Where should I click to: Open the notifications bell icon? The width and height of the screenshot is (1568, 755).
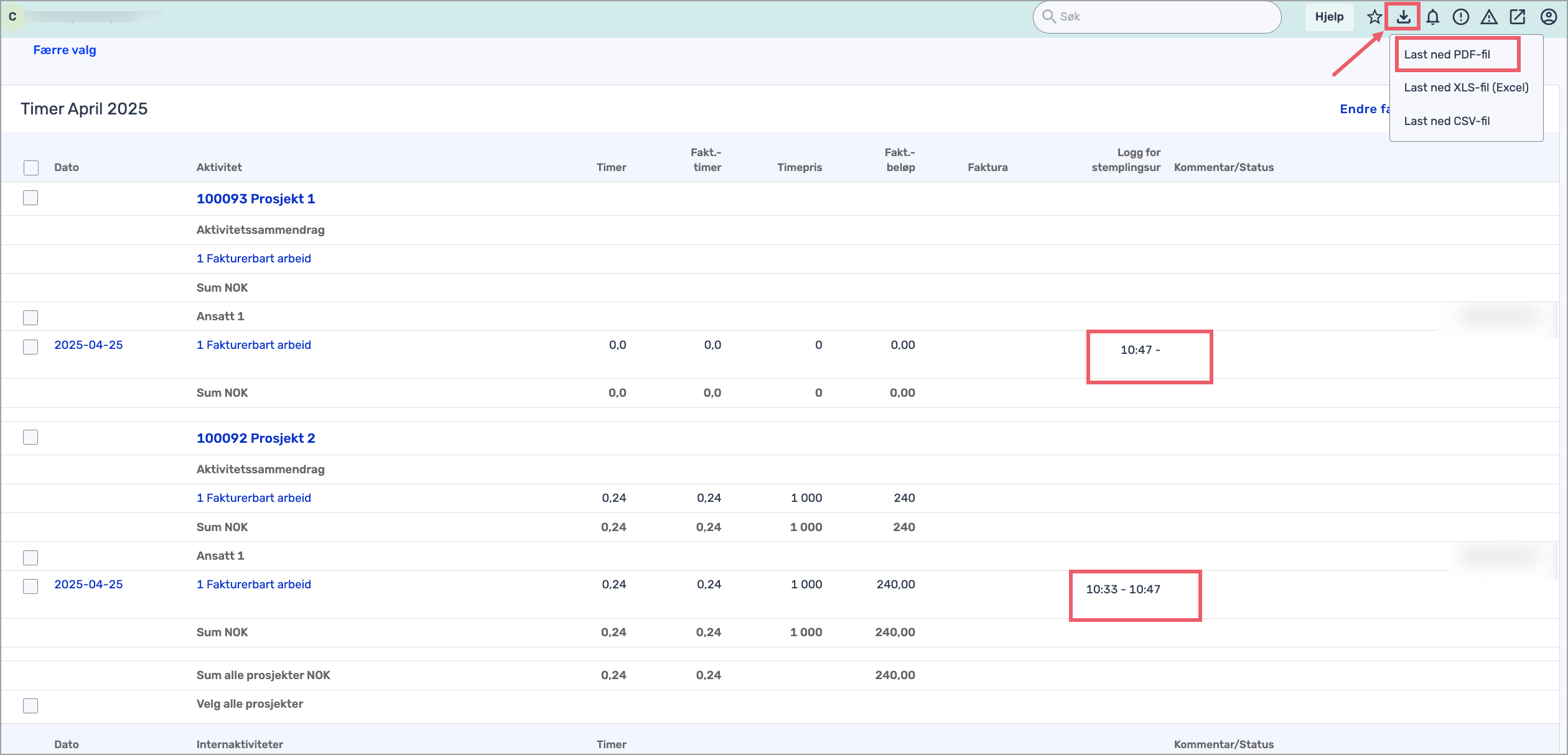tap(1432, 17)
